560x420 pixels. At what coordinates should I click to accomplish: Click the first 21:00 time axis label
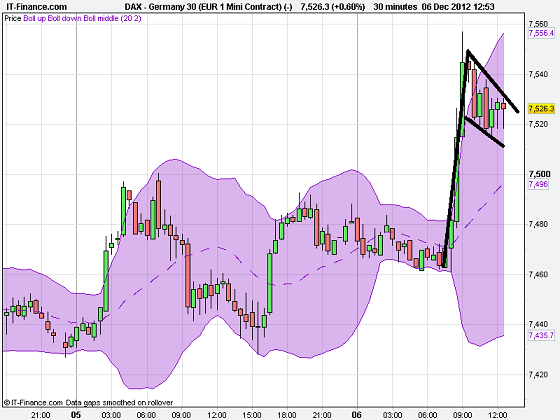tap(40, 415)
